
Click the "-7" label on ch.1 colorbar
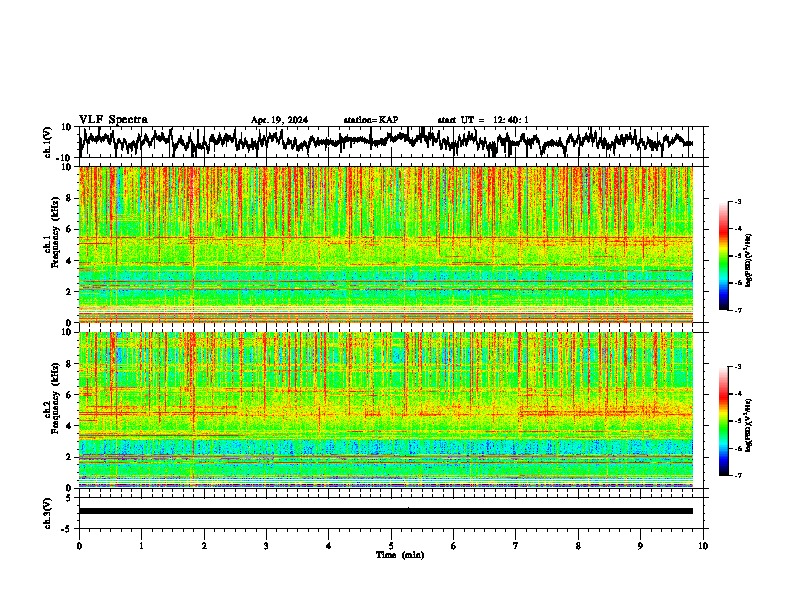(738, 310)
